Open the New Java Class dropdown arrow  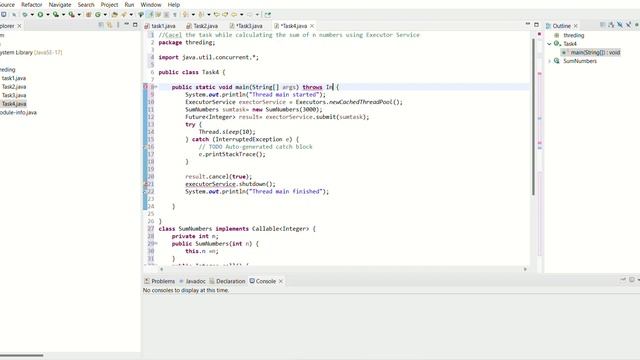(105, 15)
